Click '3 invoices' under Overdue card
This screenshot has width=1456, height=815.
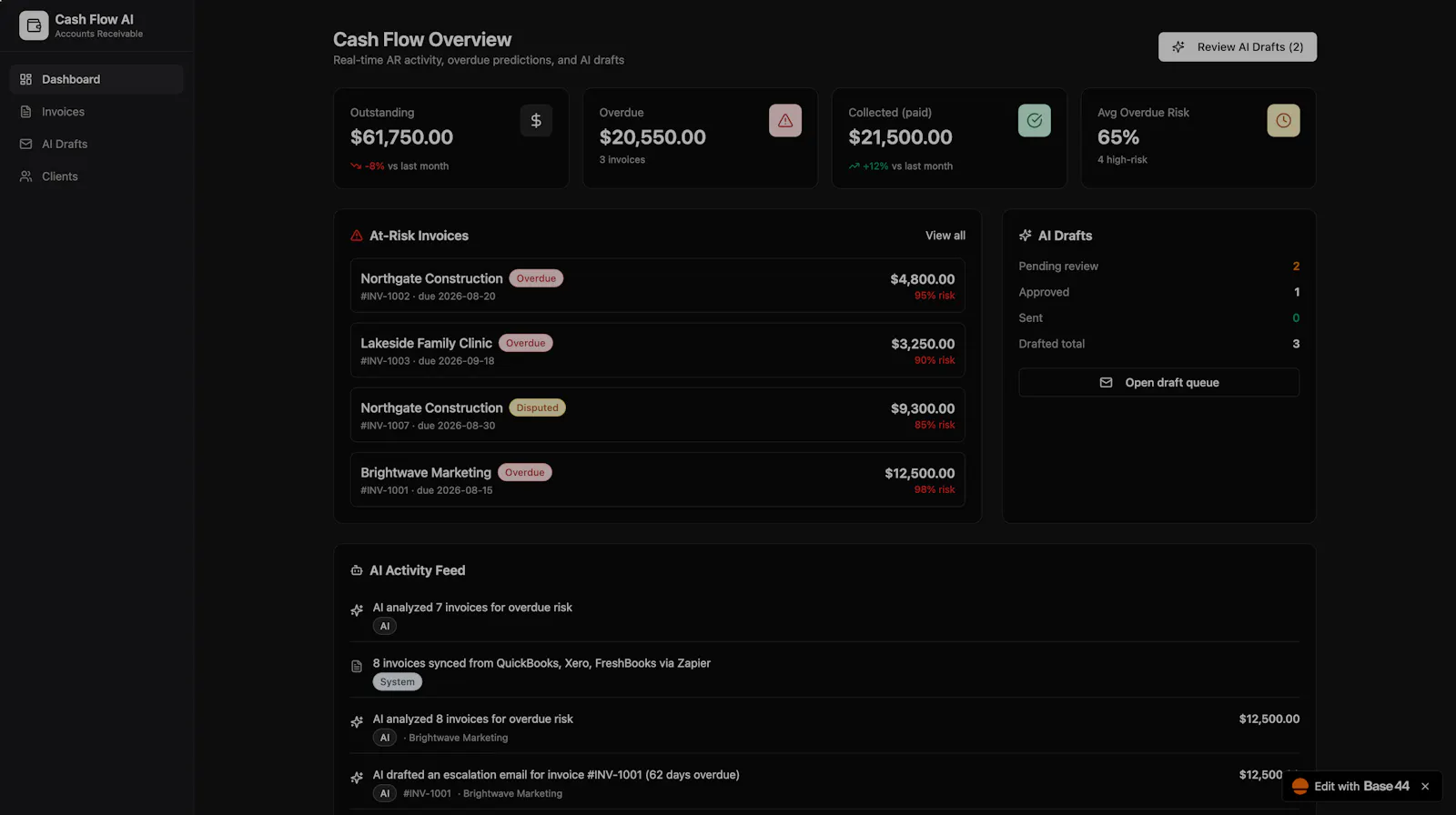click(622, 160)
